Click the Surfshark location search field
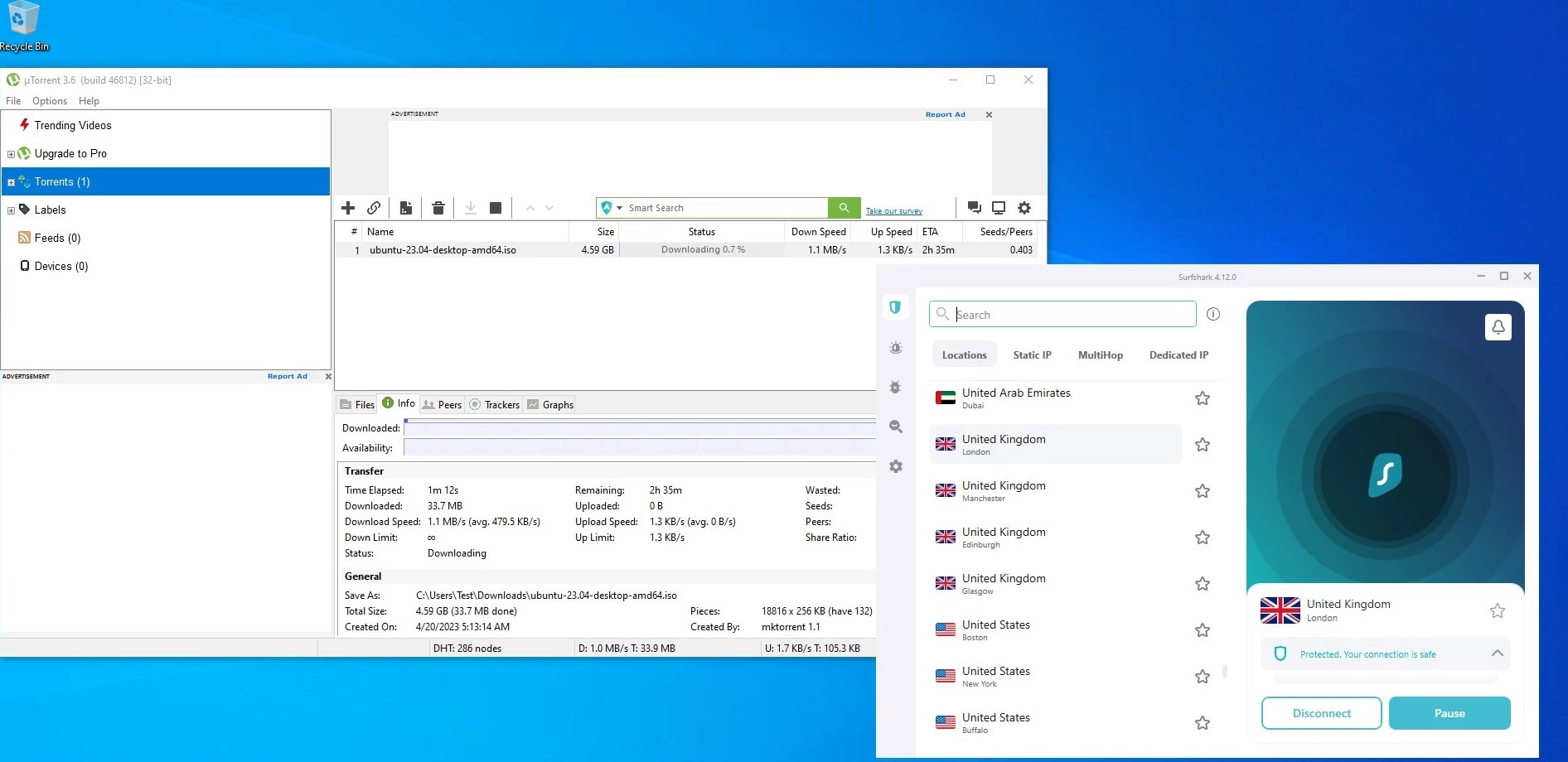The width and height of the screenshot is (1568, 762). click(1062, 314)
